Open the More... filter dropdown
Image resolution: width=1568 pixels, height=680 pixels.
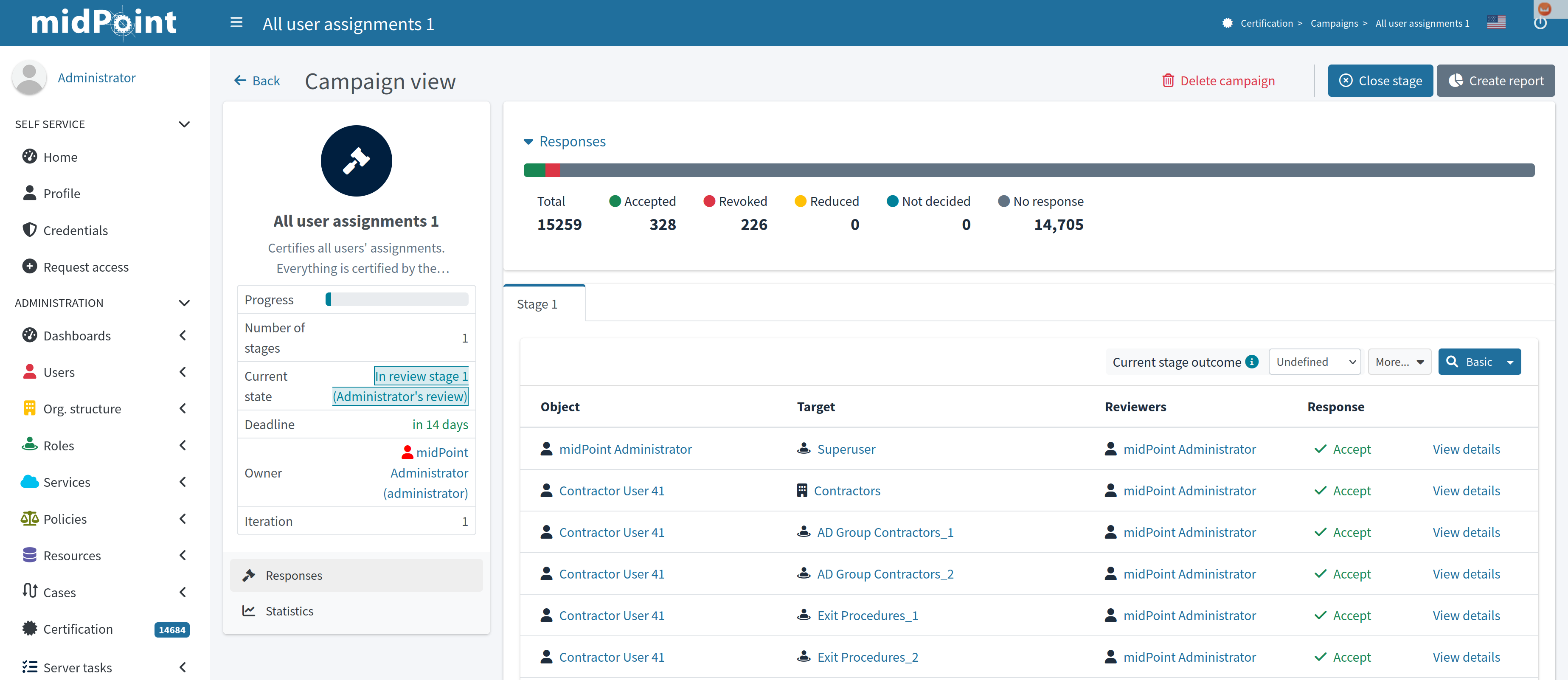click(1399, 362)
